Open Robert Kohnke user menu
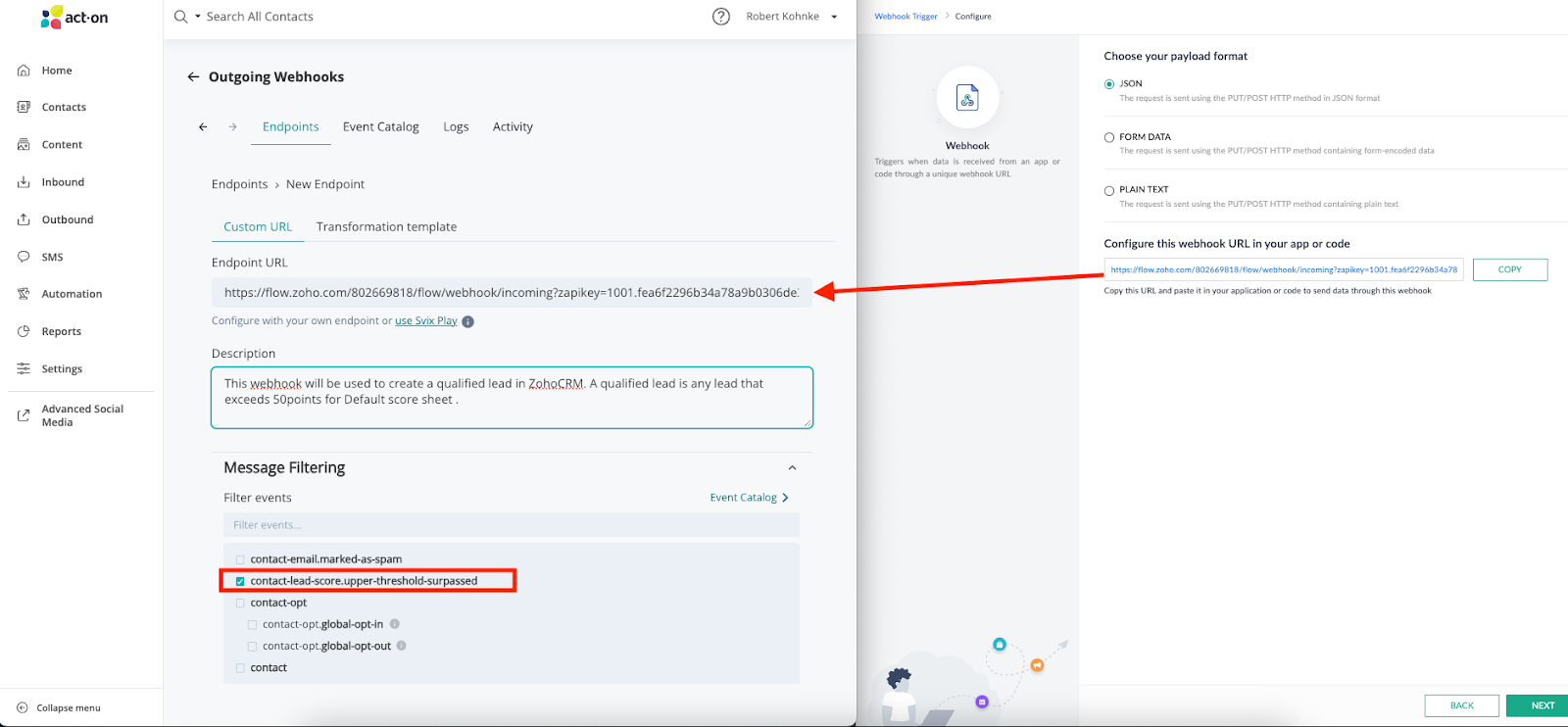1568x727 pixels. click(792, 17)
